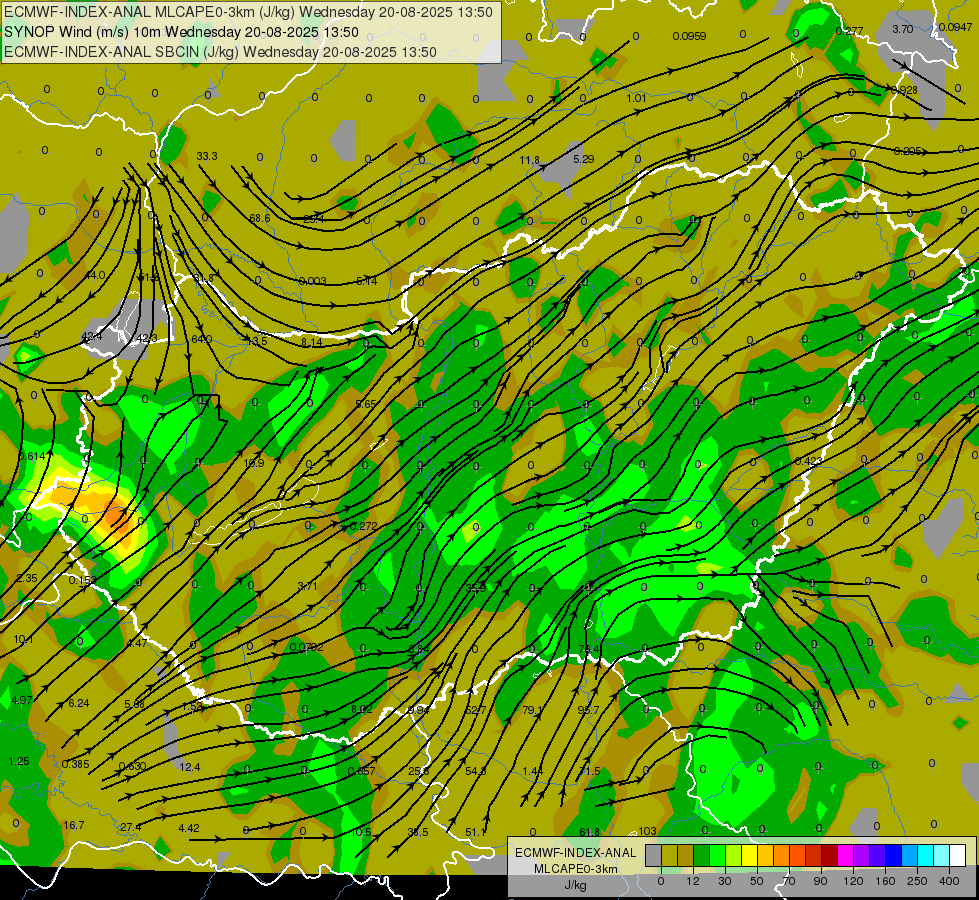The image size is (979, 900).
Task: Click the map value 4.47
Action: tap(137, 643)
